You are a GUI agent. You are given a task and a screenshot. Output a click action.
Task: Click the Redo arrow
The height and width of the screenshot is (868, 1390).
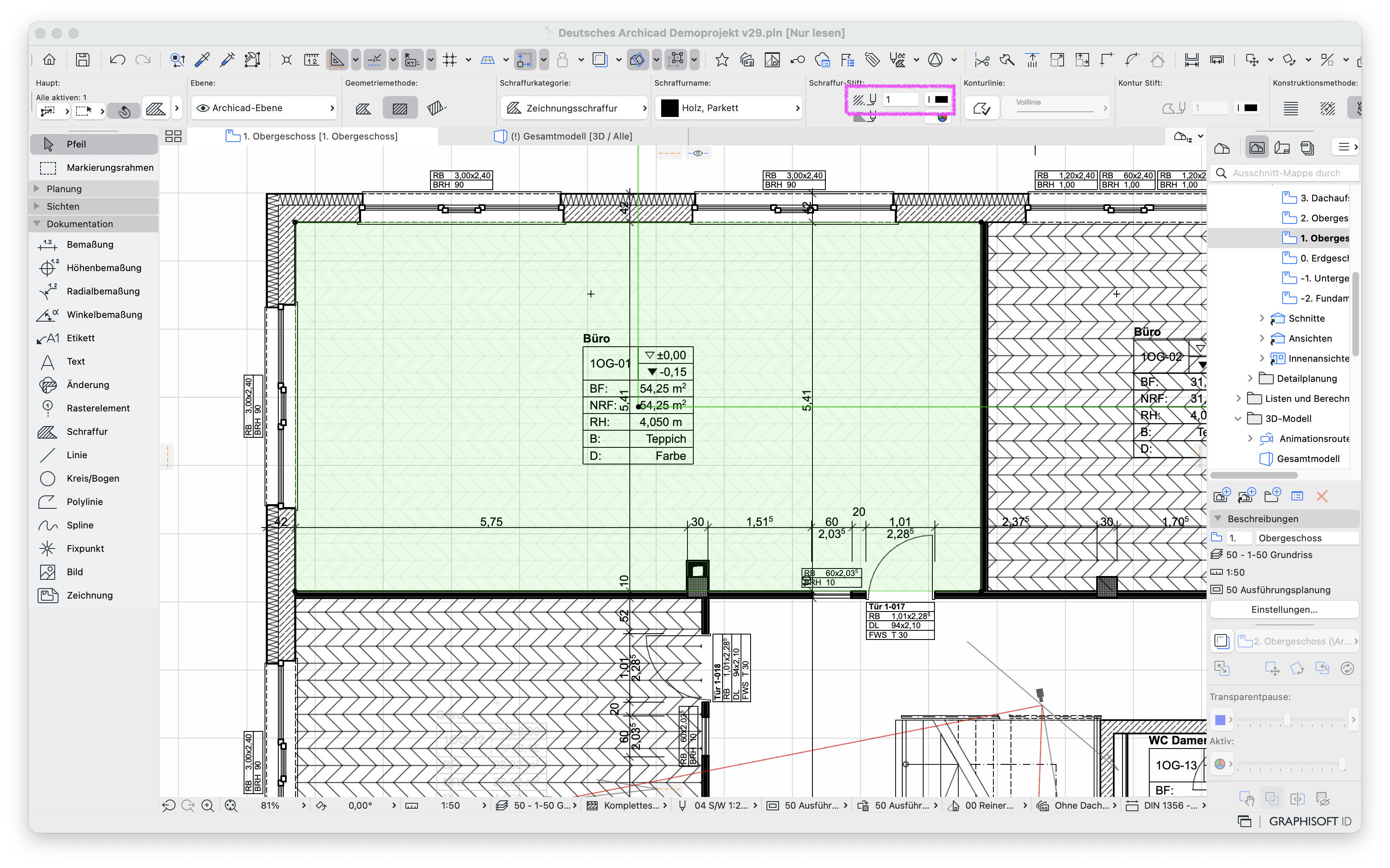pyautogui.click(x=143, y=59)
